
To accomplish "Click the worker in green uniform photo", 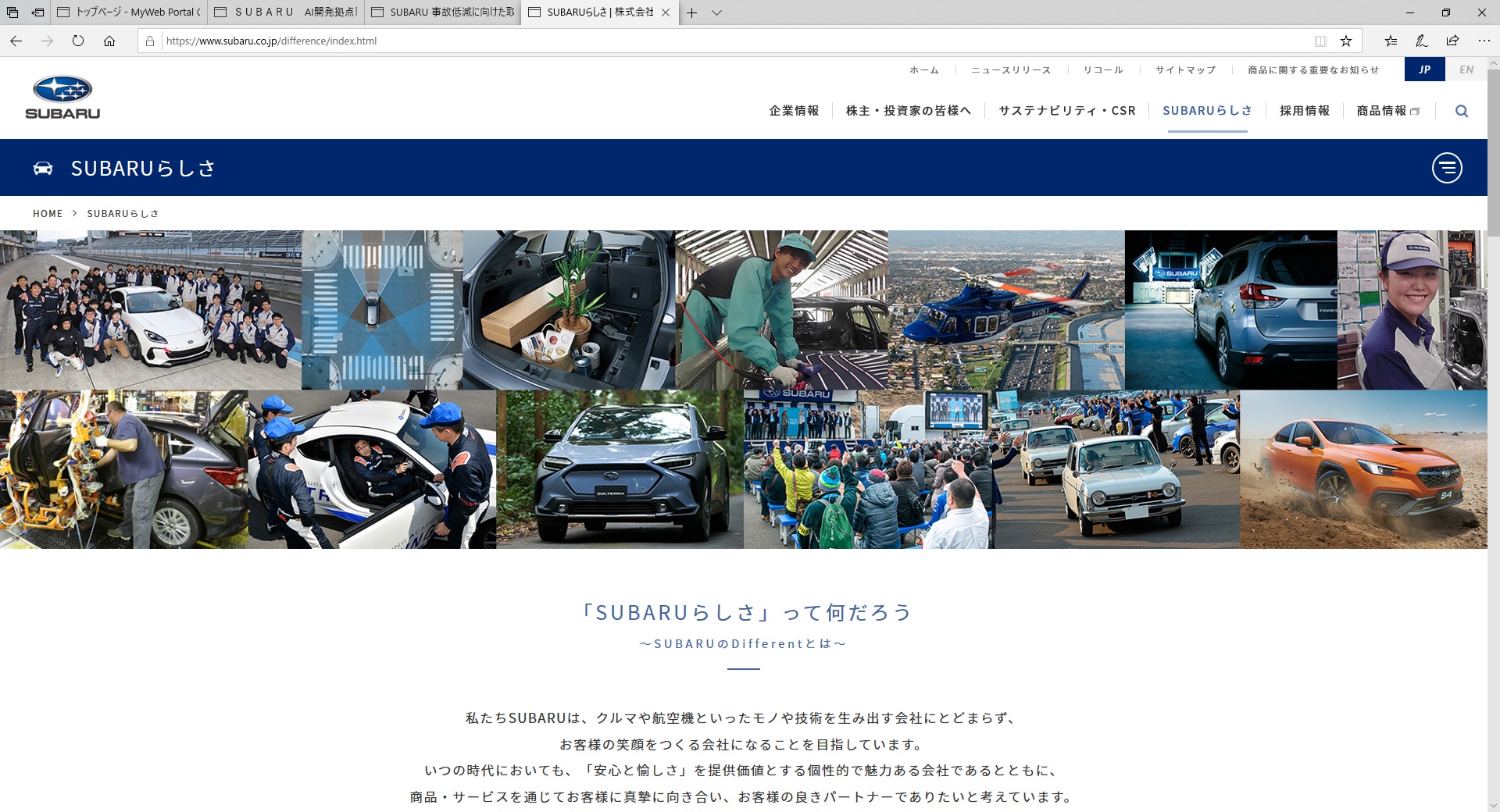I will coord(781,310).
